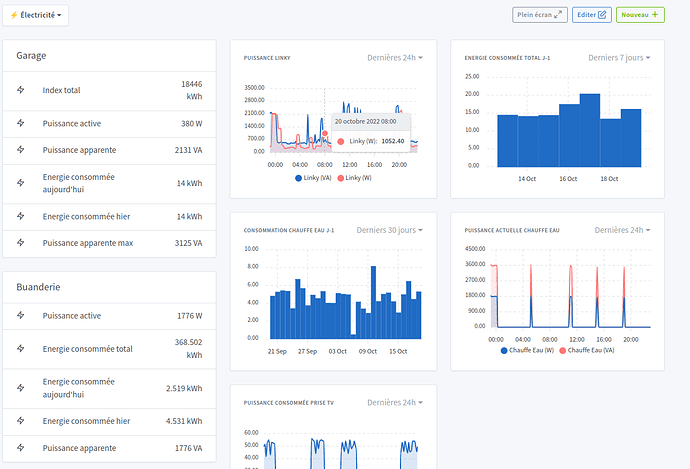Open Dernières 24h dropdown on Puissance Linky
690x469 pixels.
[395, 57]
